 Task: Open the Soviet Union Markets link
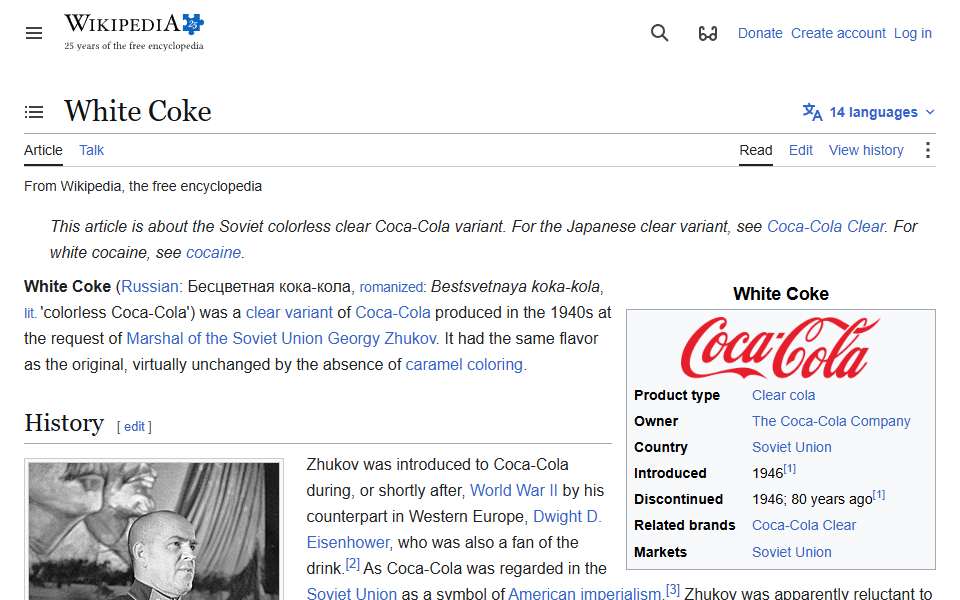[792, 552]
